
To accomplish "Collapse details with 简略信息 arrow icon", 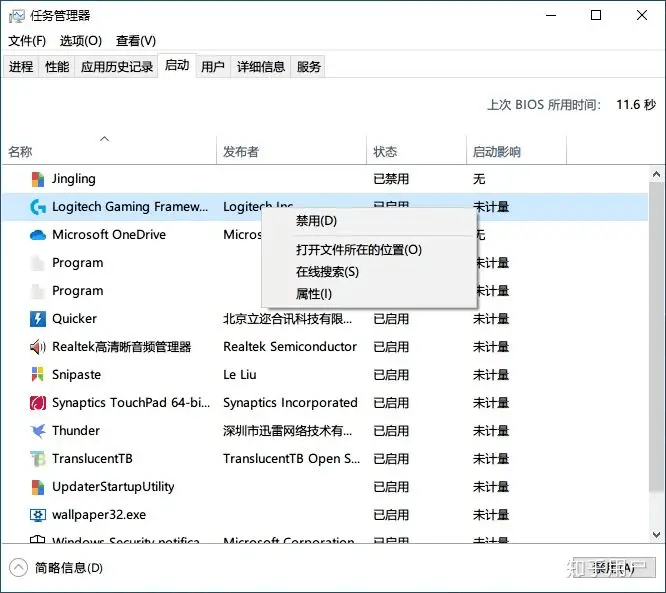I will 18,568.
